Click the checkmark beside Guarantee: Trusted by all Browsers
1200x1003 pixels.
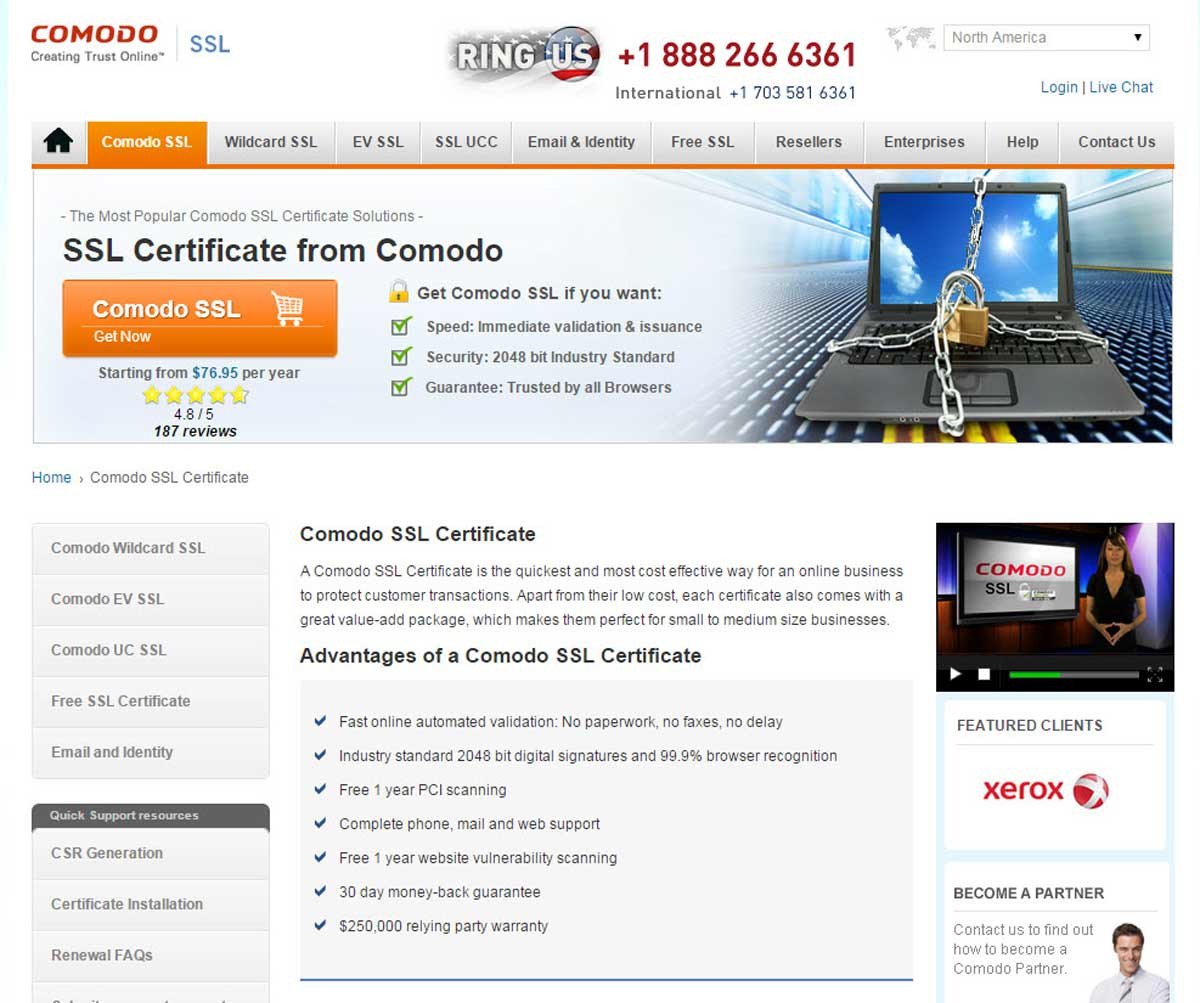click(401, 387)
